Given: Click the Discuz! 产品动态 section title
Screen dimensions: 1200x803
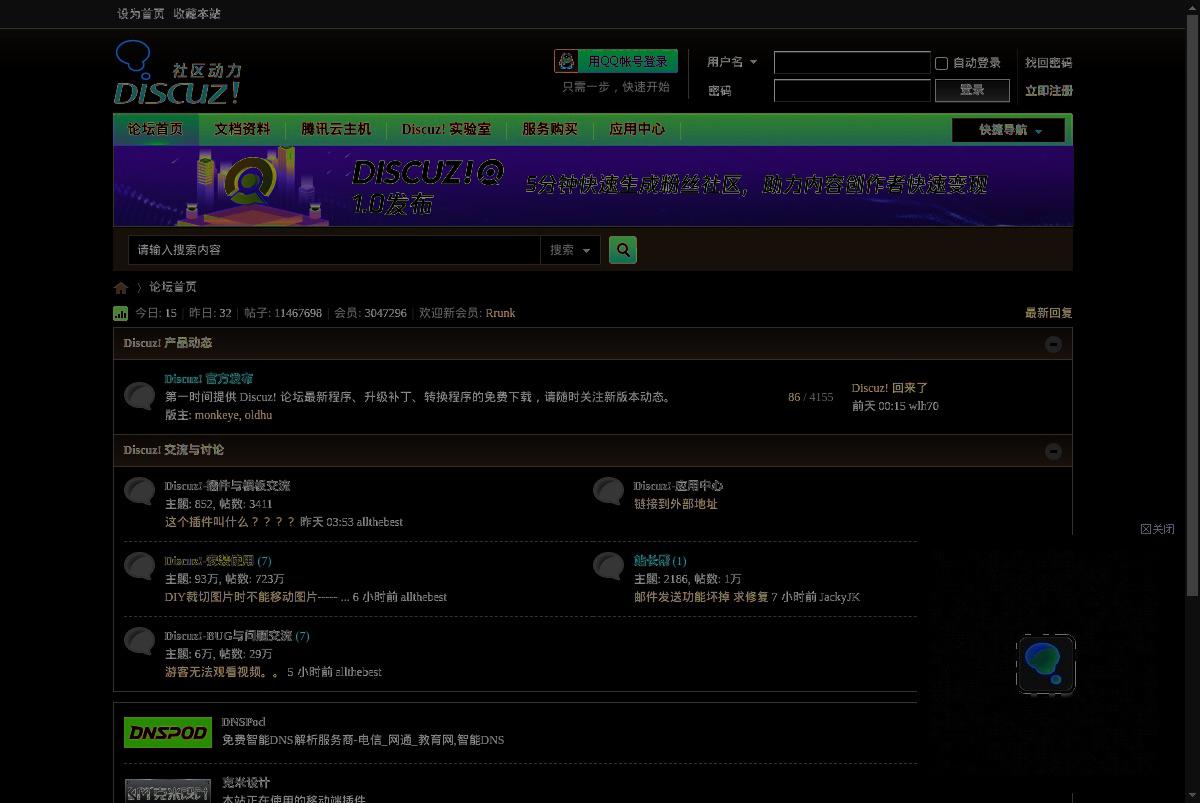Looking at the screenshot, I should click(x=168, y=343).
